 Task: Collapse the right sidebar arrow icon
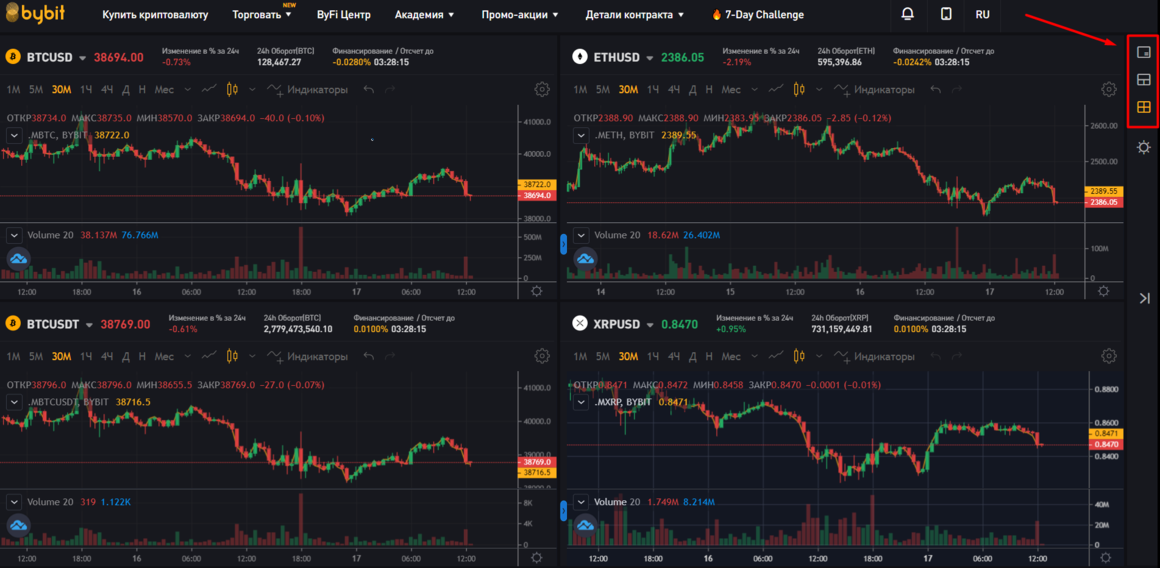tap(1144, 298)
